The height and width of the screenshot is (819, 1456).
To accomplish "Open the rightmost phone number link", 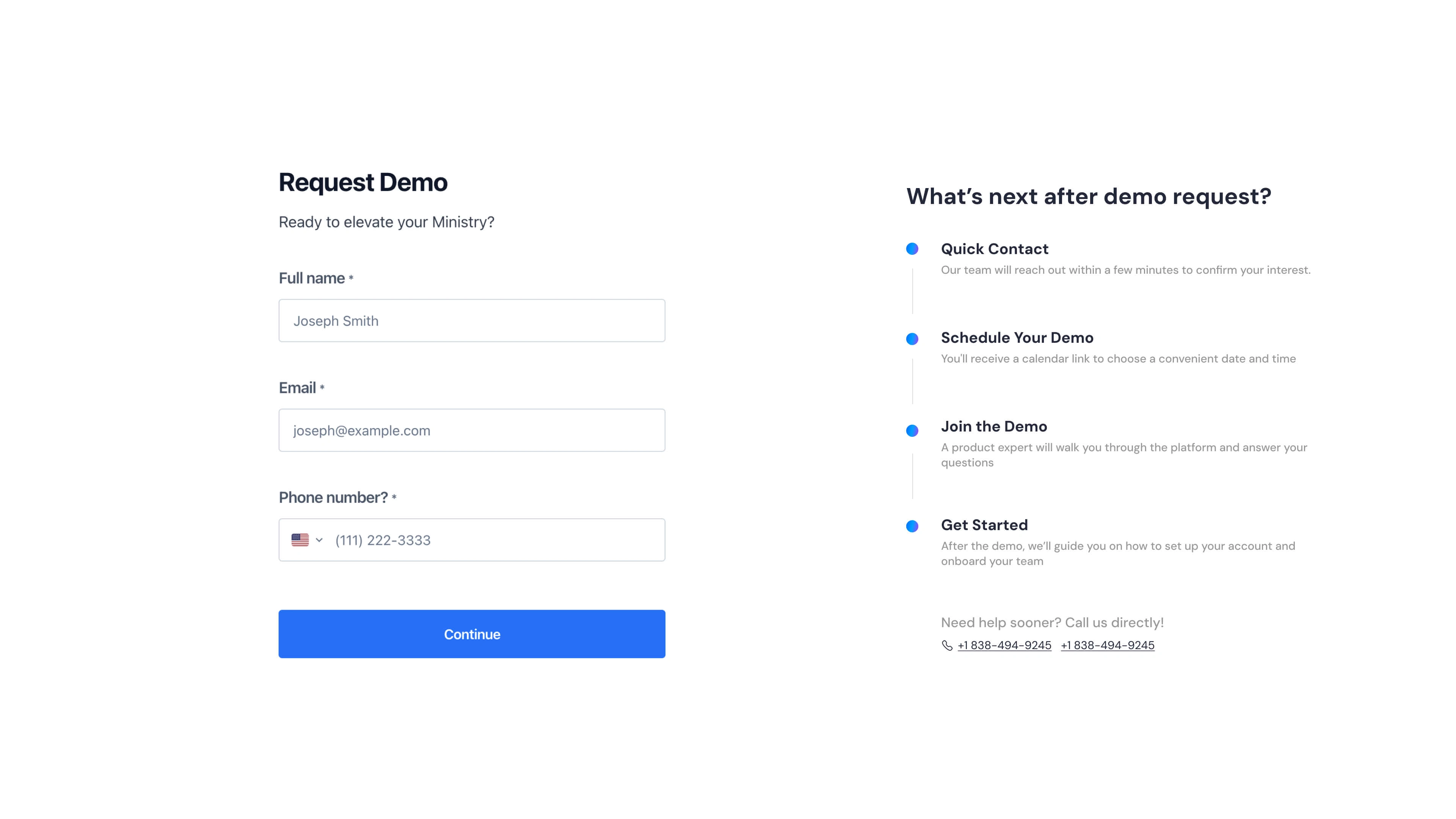I will pos(1107,645).
